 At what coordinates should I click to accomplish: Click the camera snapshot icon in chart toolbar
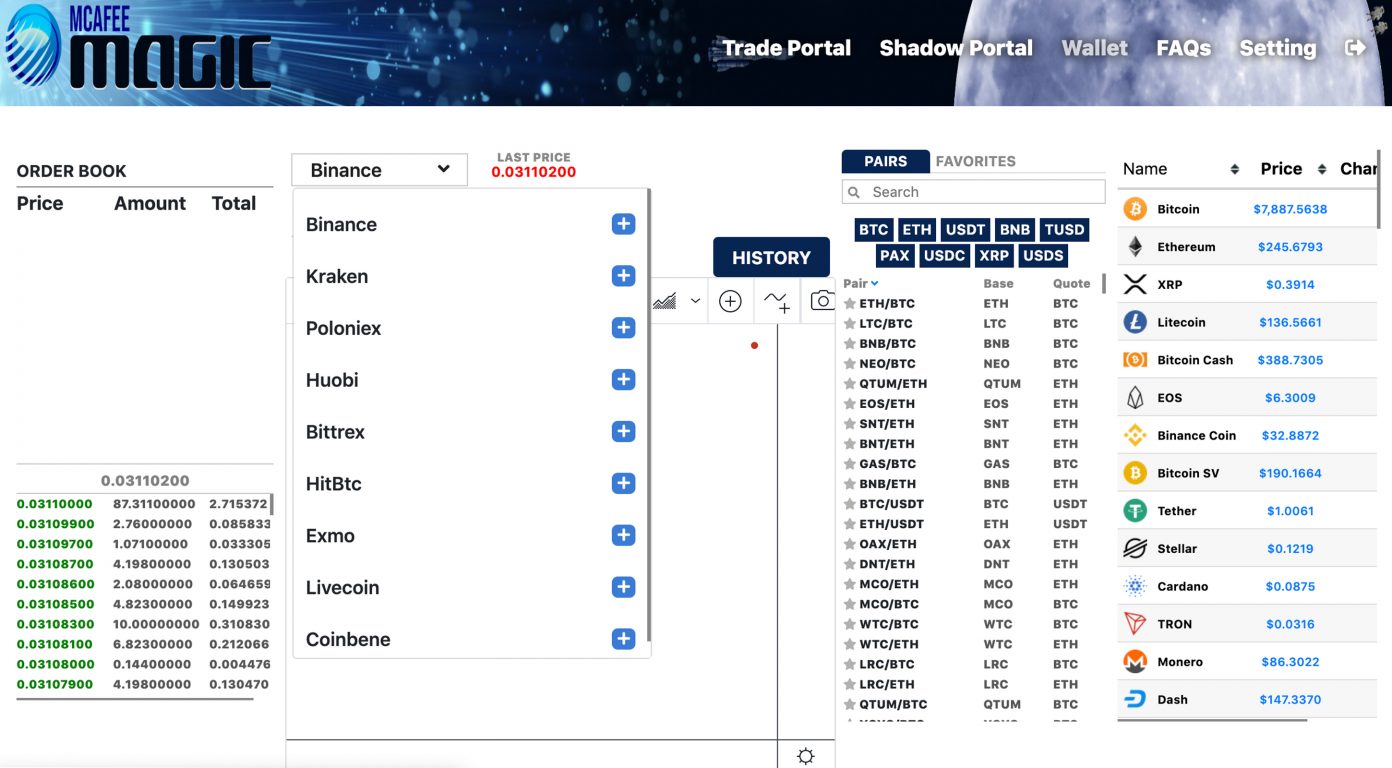coord(822,301)
